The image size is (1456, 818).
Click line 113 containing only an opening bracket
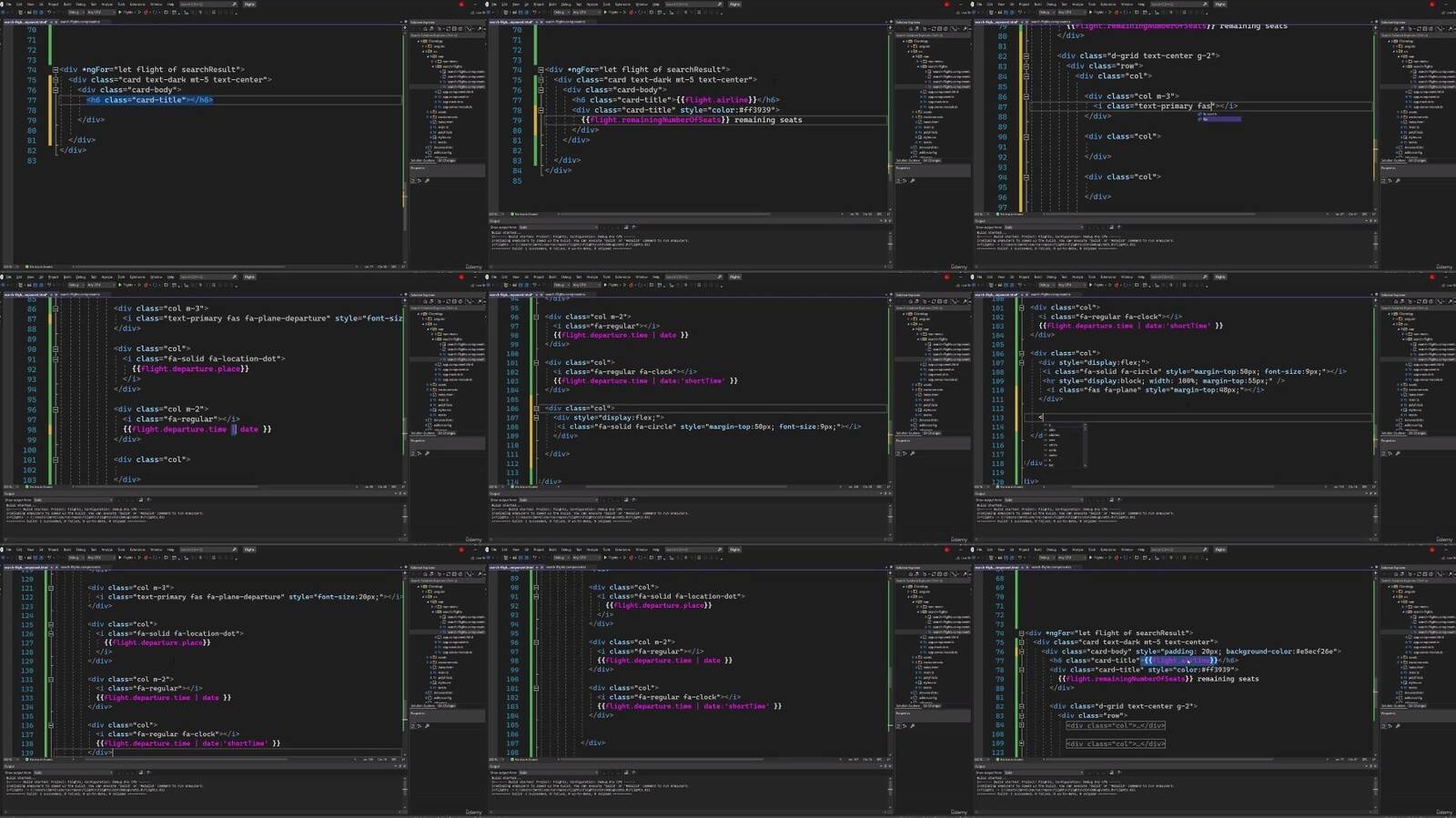1041,418
